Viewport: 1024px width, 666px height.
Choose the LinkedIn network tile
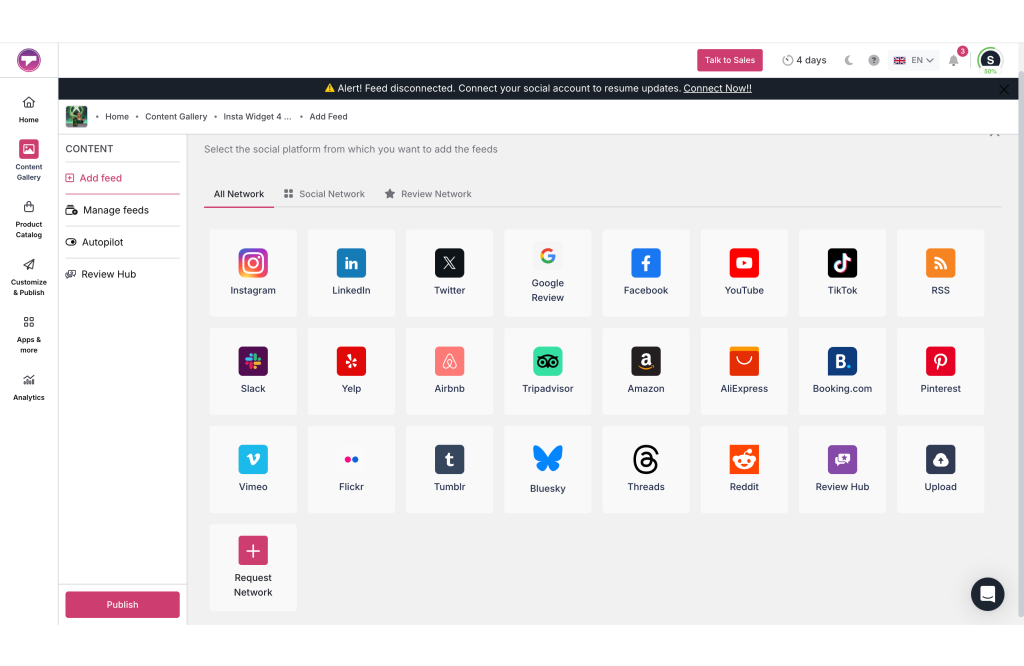pos(351,273)
